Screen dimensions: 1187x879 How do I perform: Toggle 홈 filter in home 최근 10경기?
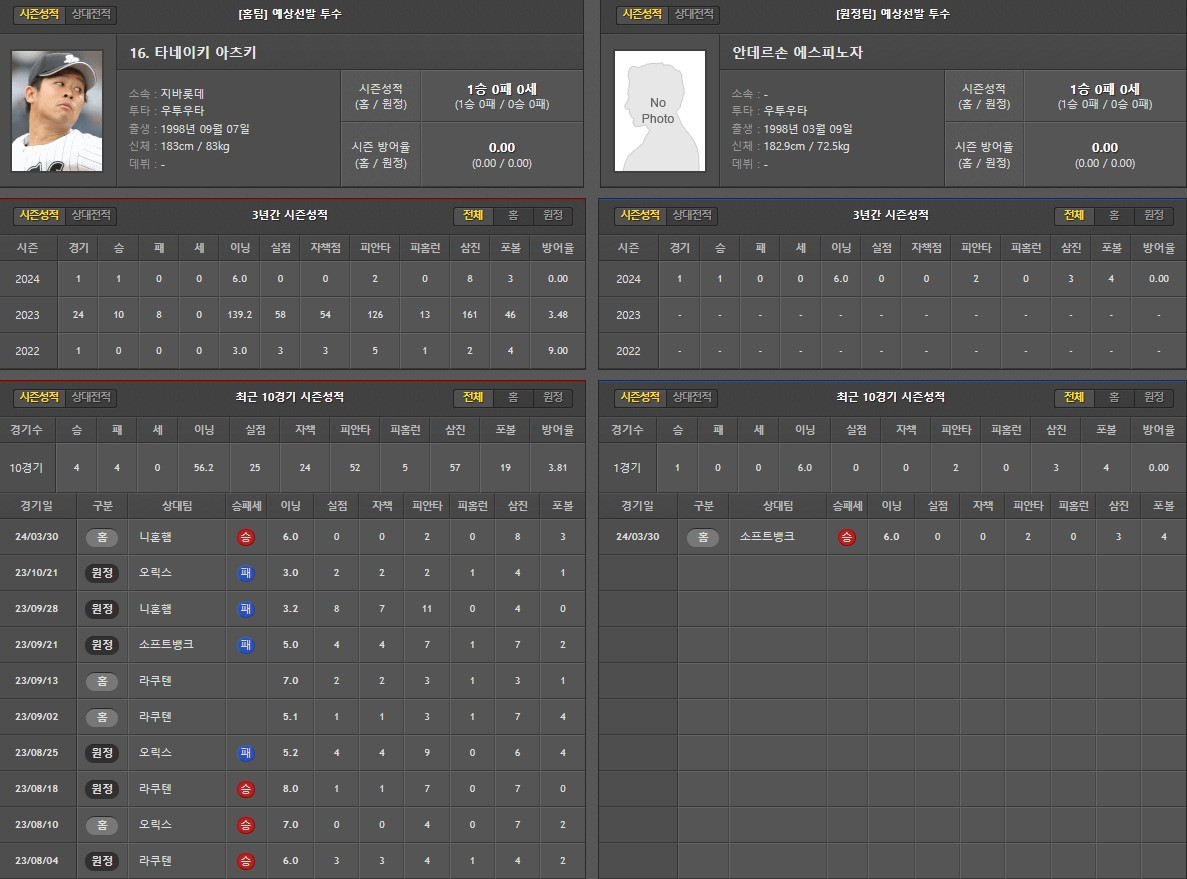point(513,397)
